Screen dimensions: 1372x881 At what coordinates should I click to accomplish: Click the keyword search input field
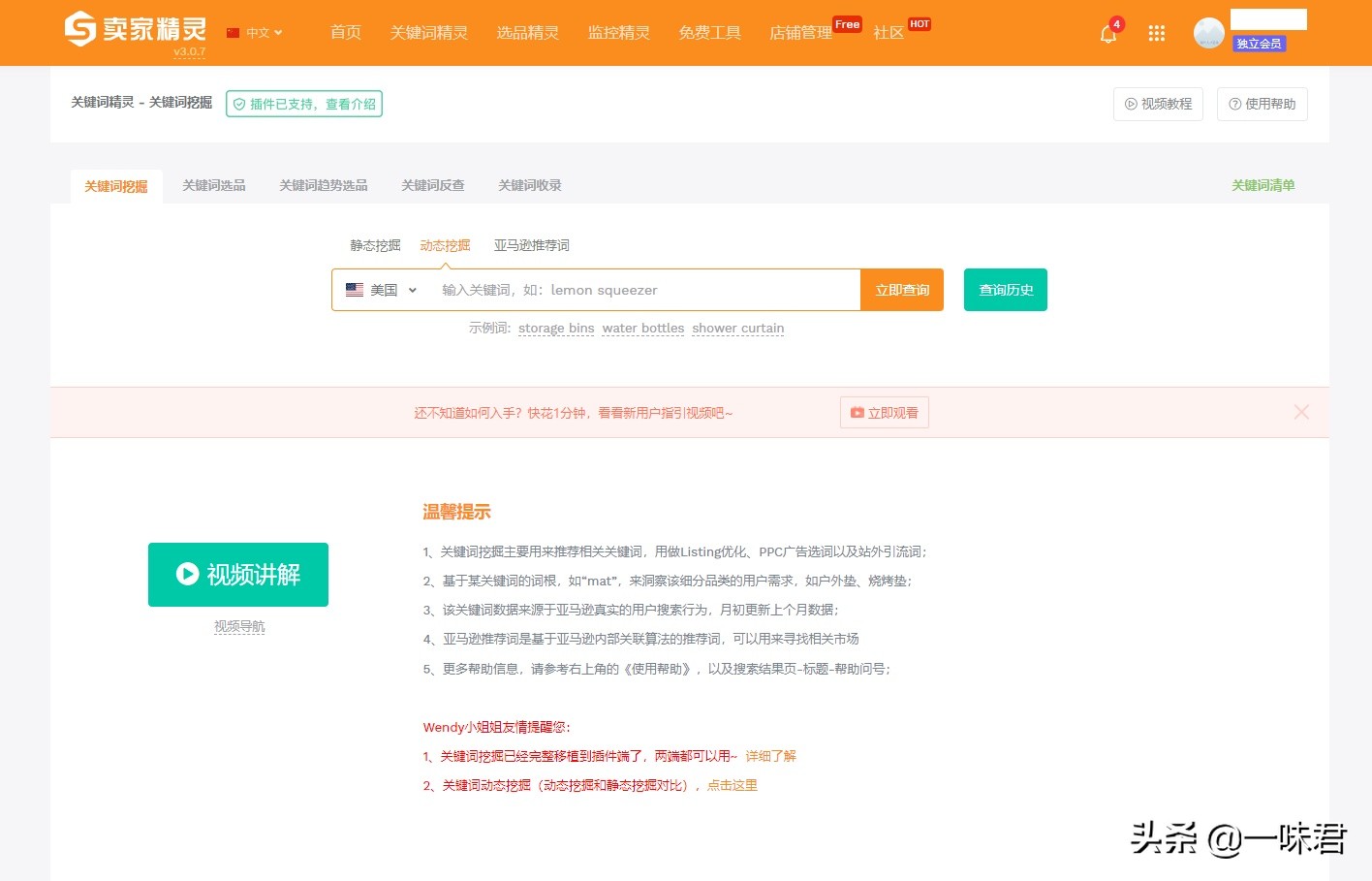pos(644,290)
